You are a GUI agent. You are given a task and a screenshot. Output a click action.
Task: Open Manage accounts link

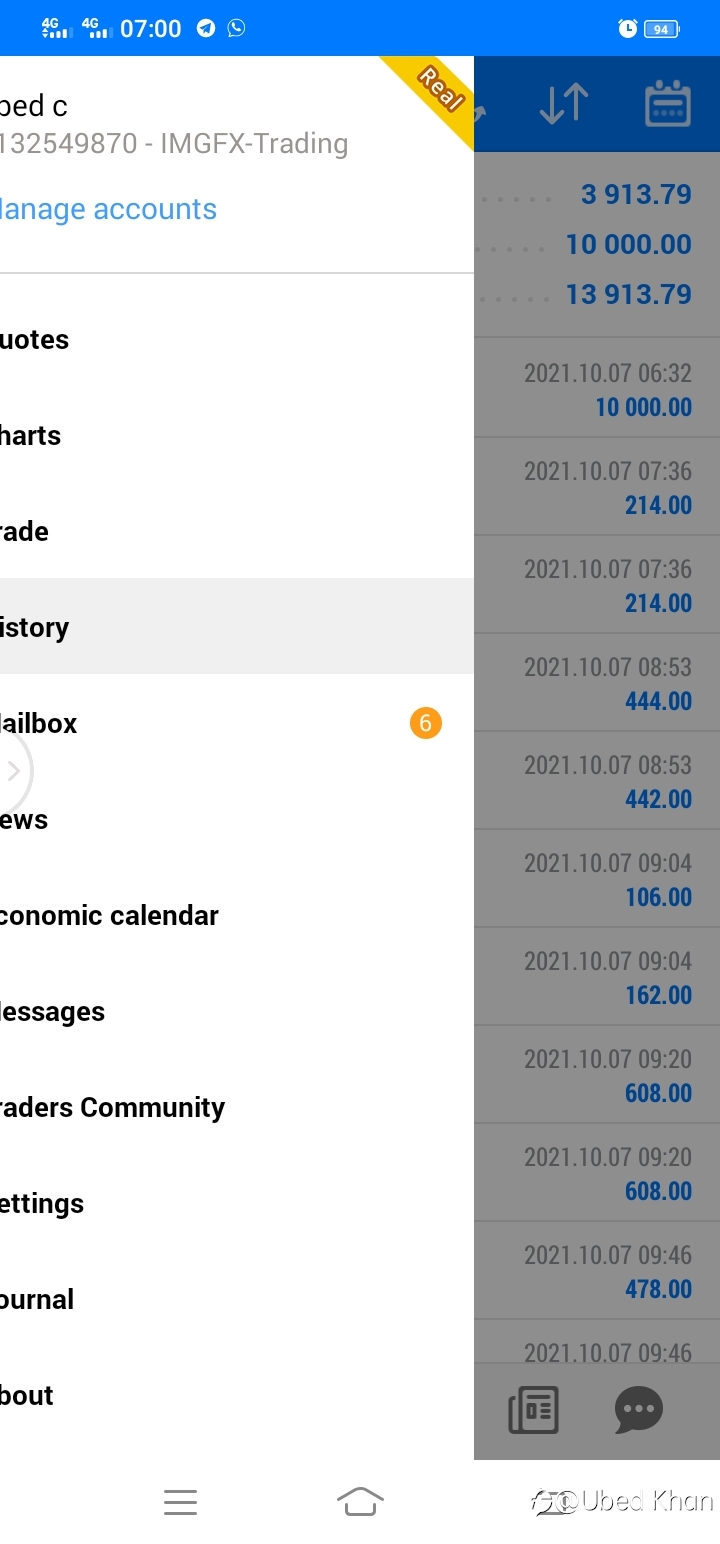pos(108,209)
